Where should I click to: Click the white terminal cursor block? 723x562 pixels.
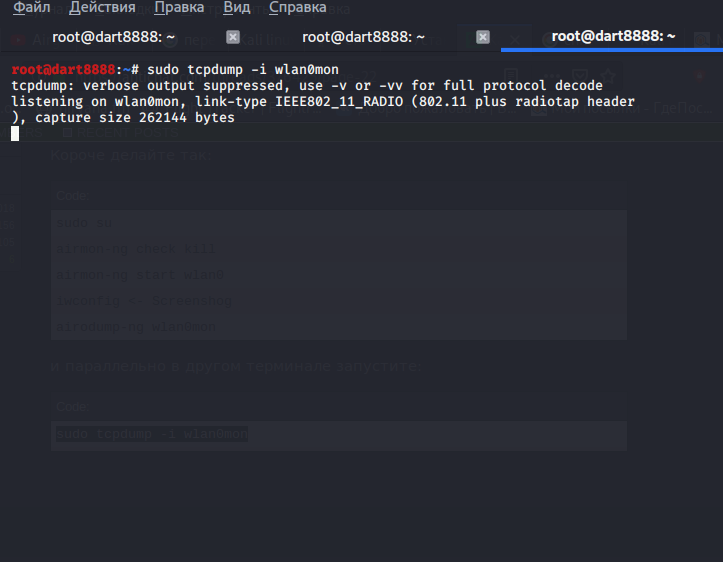[x=15, y=134]
